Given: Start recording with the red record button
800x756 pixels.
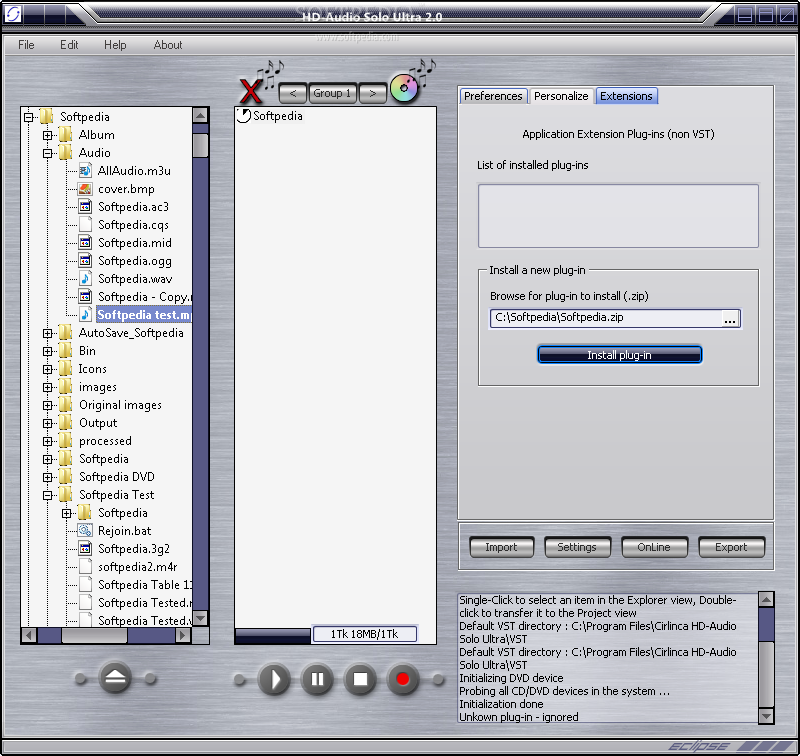Looking at the screenshot, I should tap(403, 679).
